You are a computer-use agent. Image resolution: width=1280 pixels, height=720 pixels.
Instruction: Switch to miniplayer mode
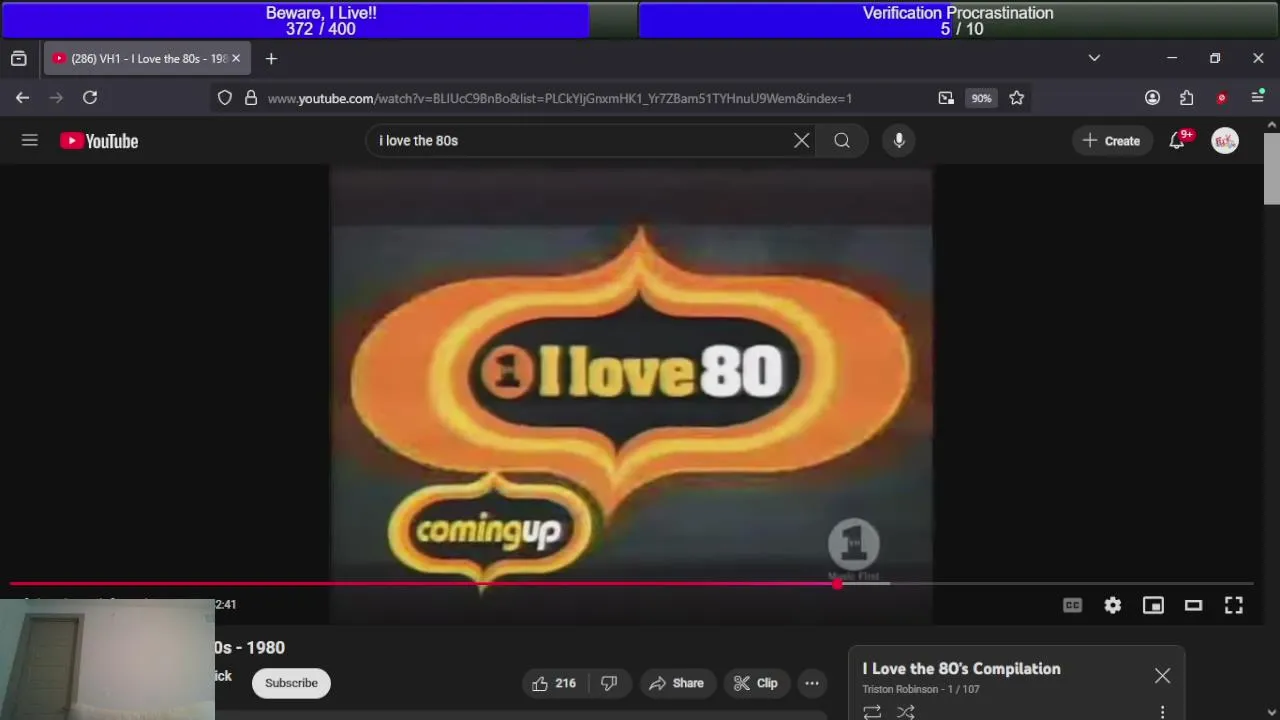click(1153, 605)
